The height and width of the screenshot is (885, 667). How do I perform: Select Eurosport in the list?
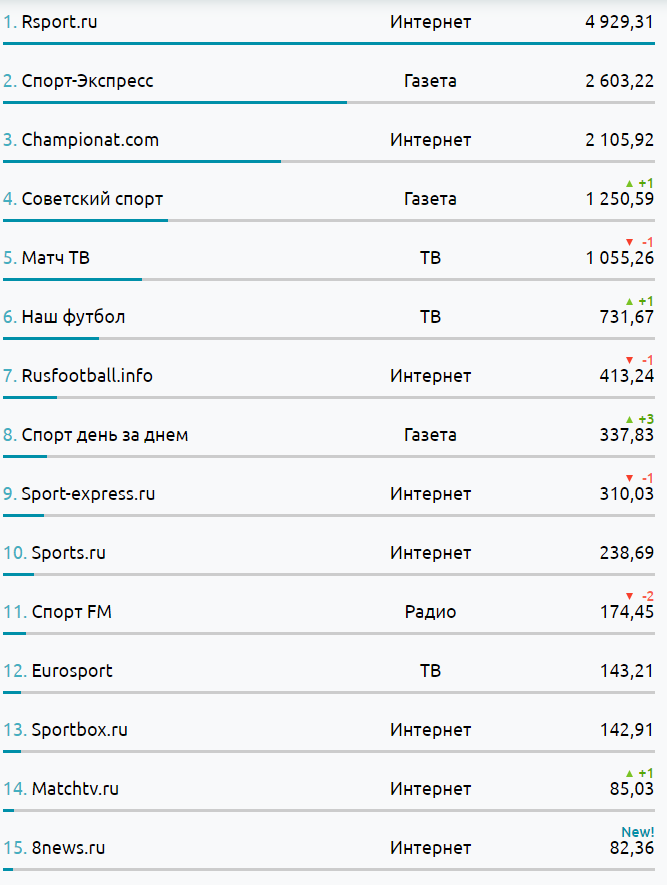[72, 671]
